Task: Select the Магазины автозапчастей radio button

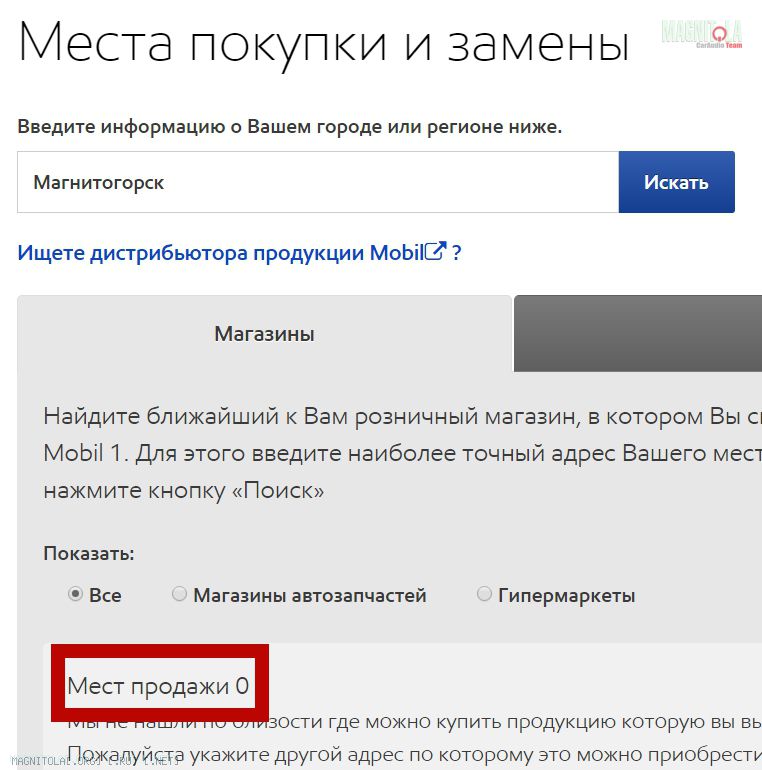Action: click(179, 594)
